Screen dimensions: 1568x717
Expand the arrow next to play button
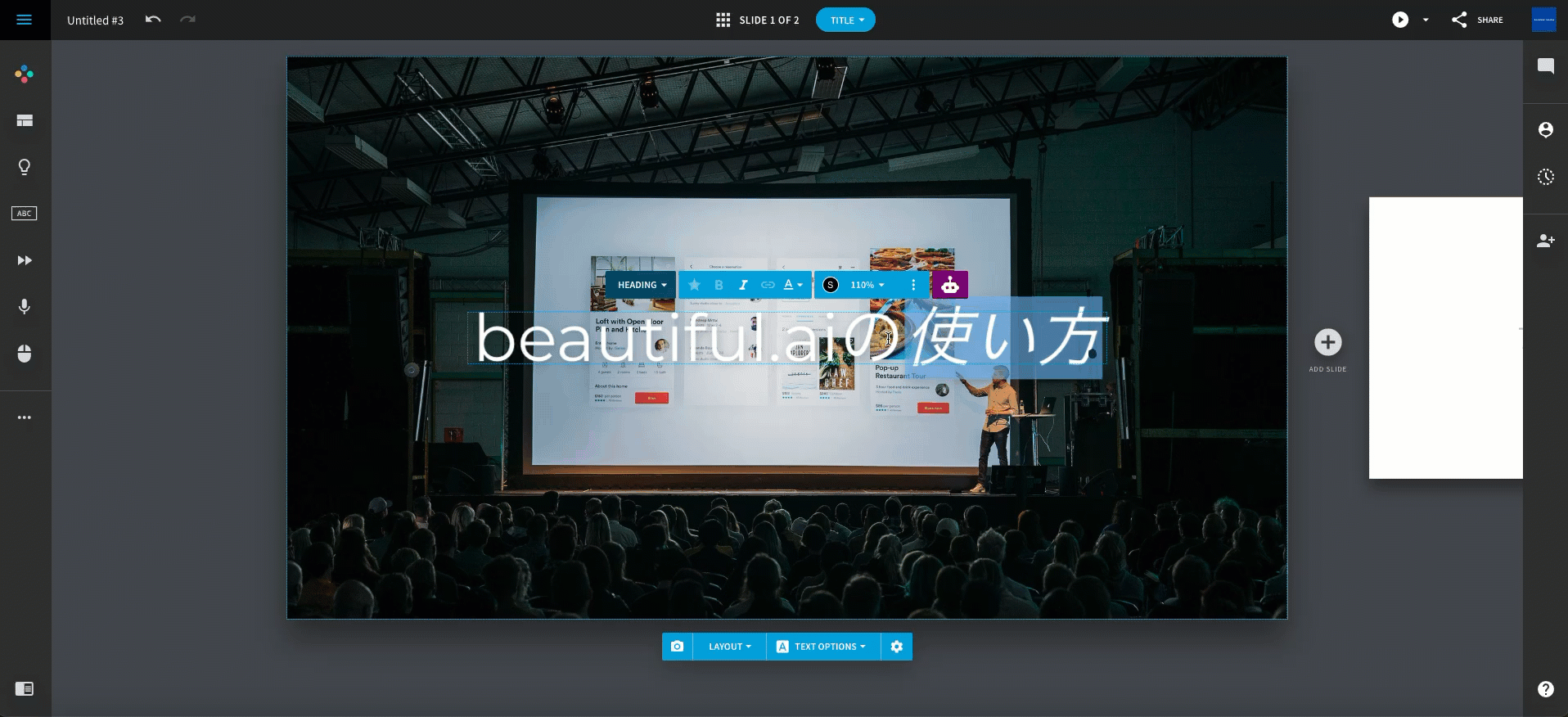click(x=1426, y=20)
